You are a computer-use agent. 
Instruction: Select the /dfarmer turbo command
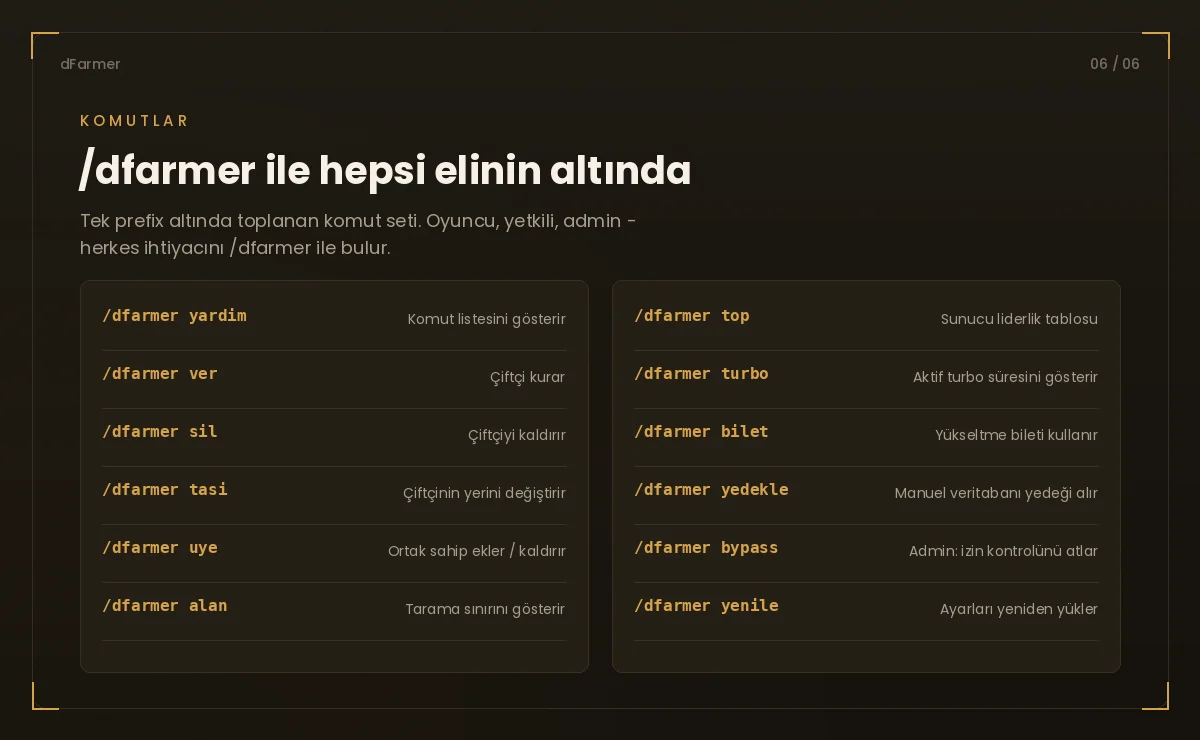(x=701, y=374)
